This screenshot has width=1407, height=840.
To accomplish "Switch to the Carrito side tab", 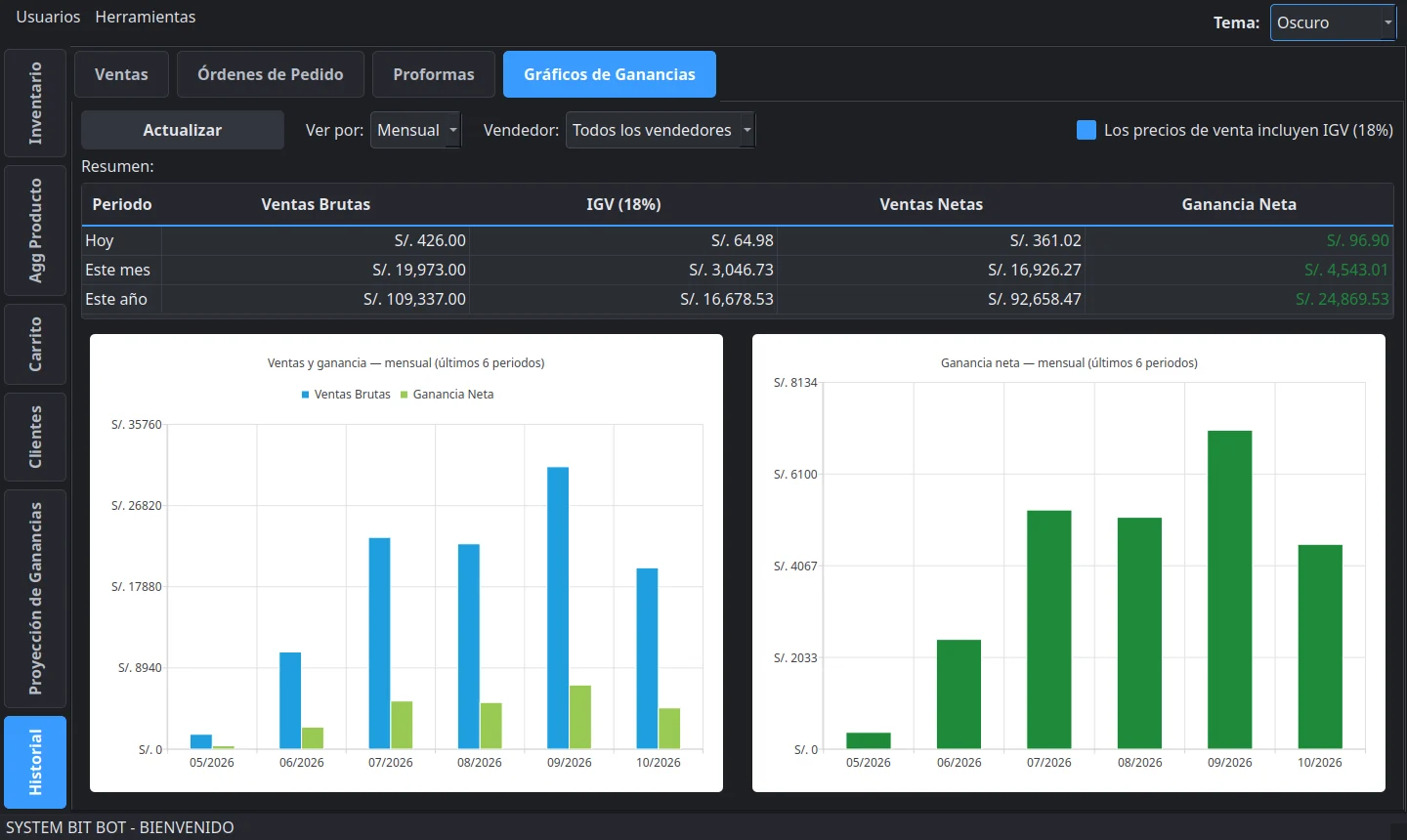I will (x=35, y=344).
